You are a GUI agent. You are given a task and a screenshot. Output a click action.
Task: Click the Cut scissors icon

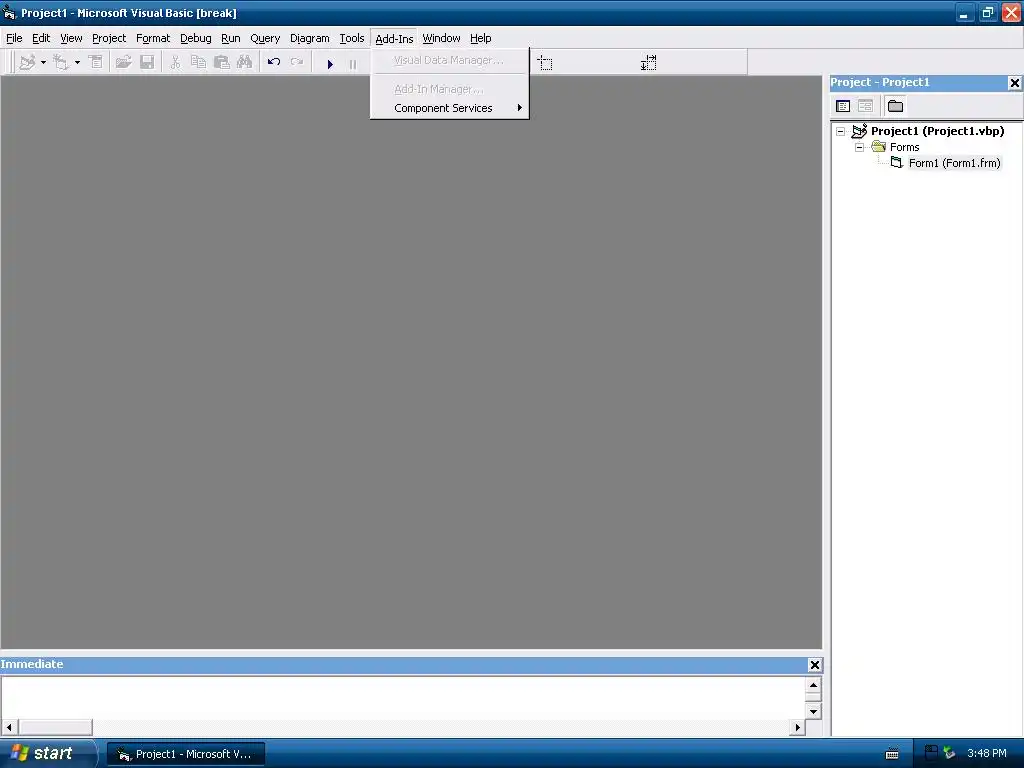point(175,63)
